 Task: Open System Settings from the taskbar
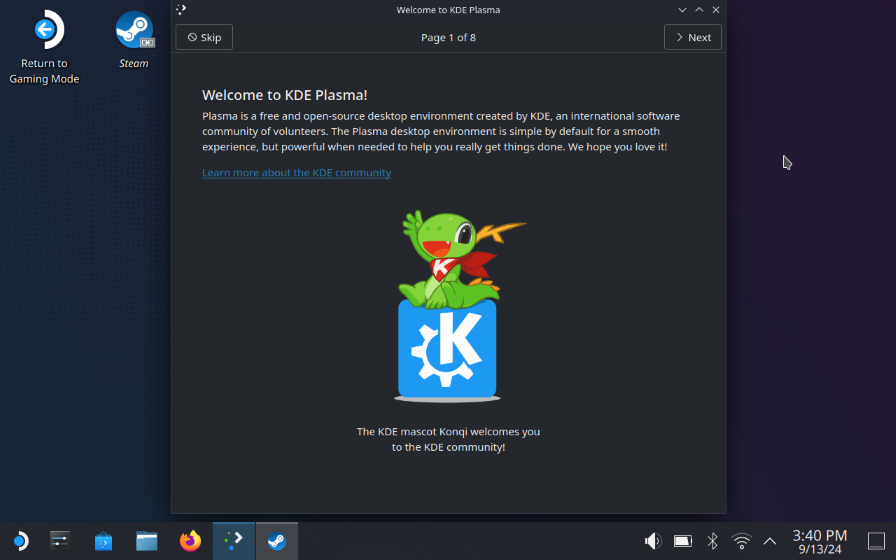[x=60, y=541]
